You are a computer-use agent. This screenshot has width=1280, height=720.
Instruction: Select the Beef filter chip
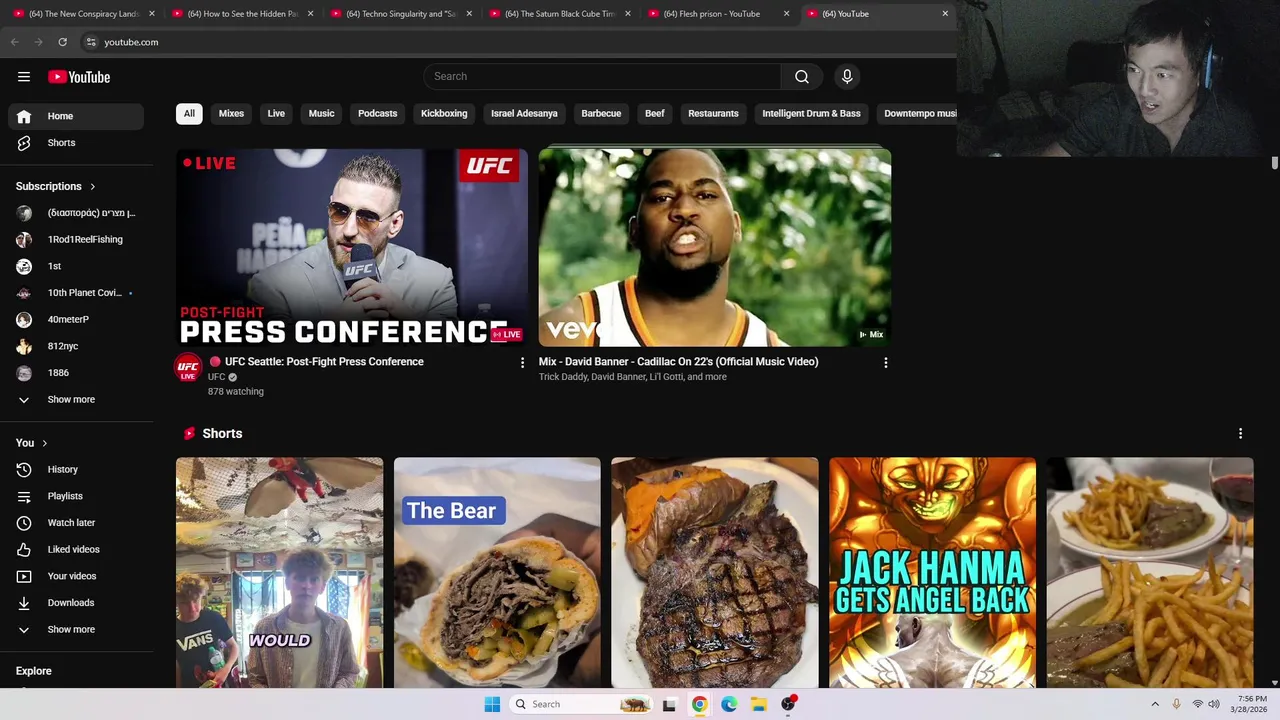click(655, 114)
